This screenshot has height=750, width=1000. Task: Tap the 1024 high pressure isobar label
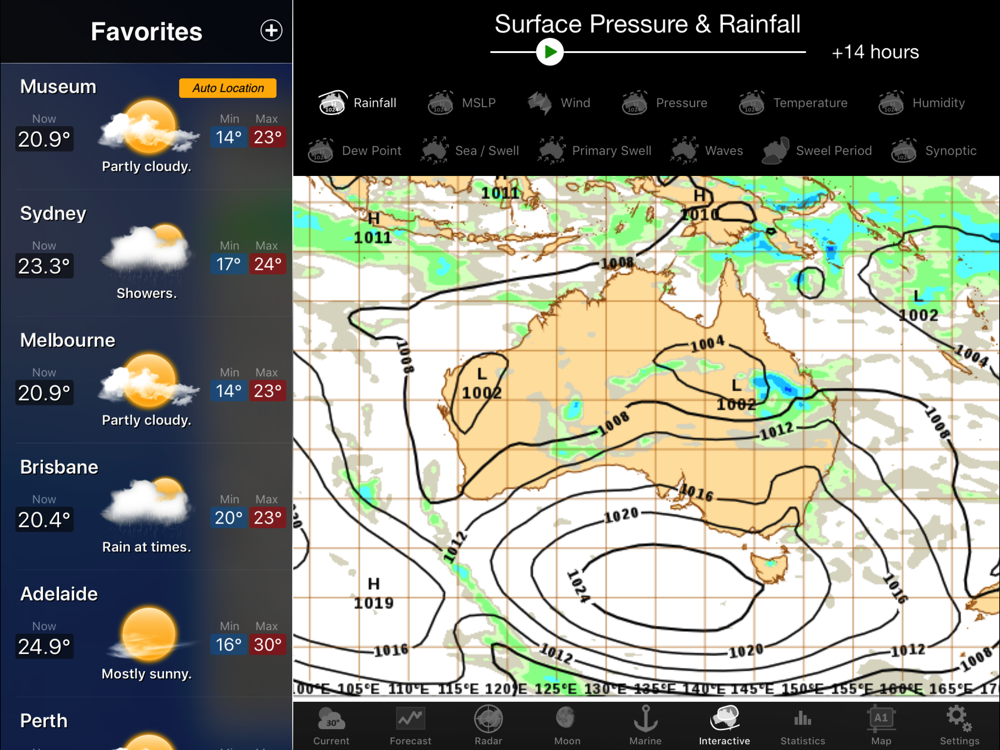pos(578,586)
